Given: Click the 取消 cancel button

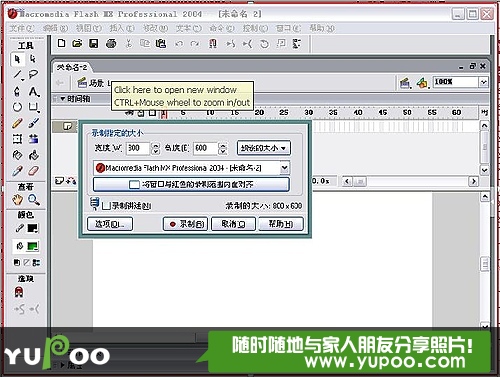Looking at the screenshot, I should tap(233, 224).
